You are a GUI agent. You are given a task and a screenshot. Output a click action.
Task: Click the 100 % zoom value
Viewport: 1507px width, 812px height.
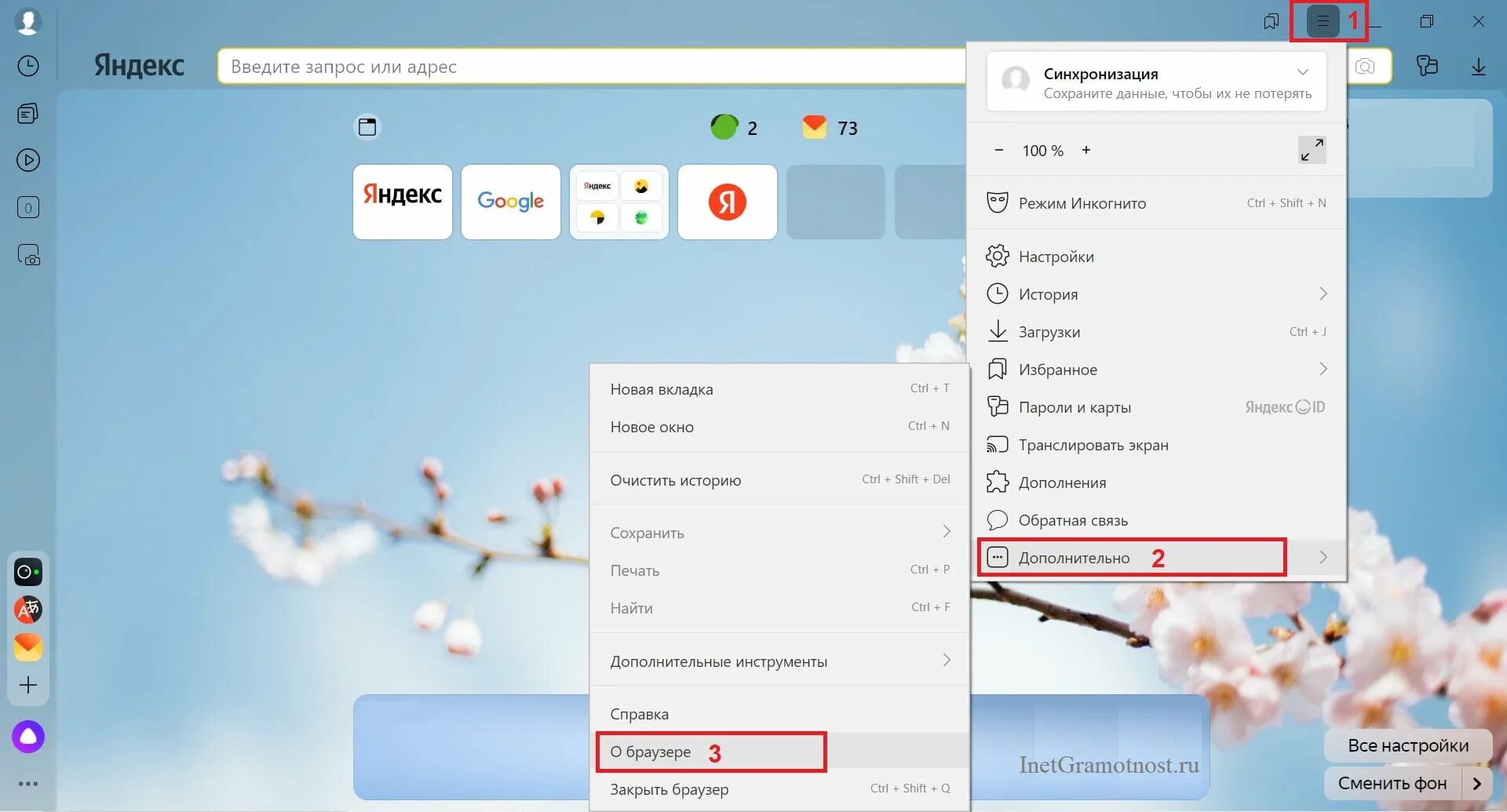[x=1042, y=151]
